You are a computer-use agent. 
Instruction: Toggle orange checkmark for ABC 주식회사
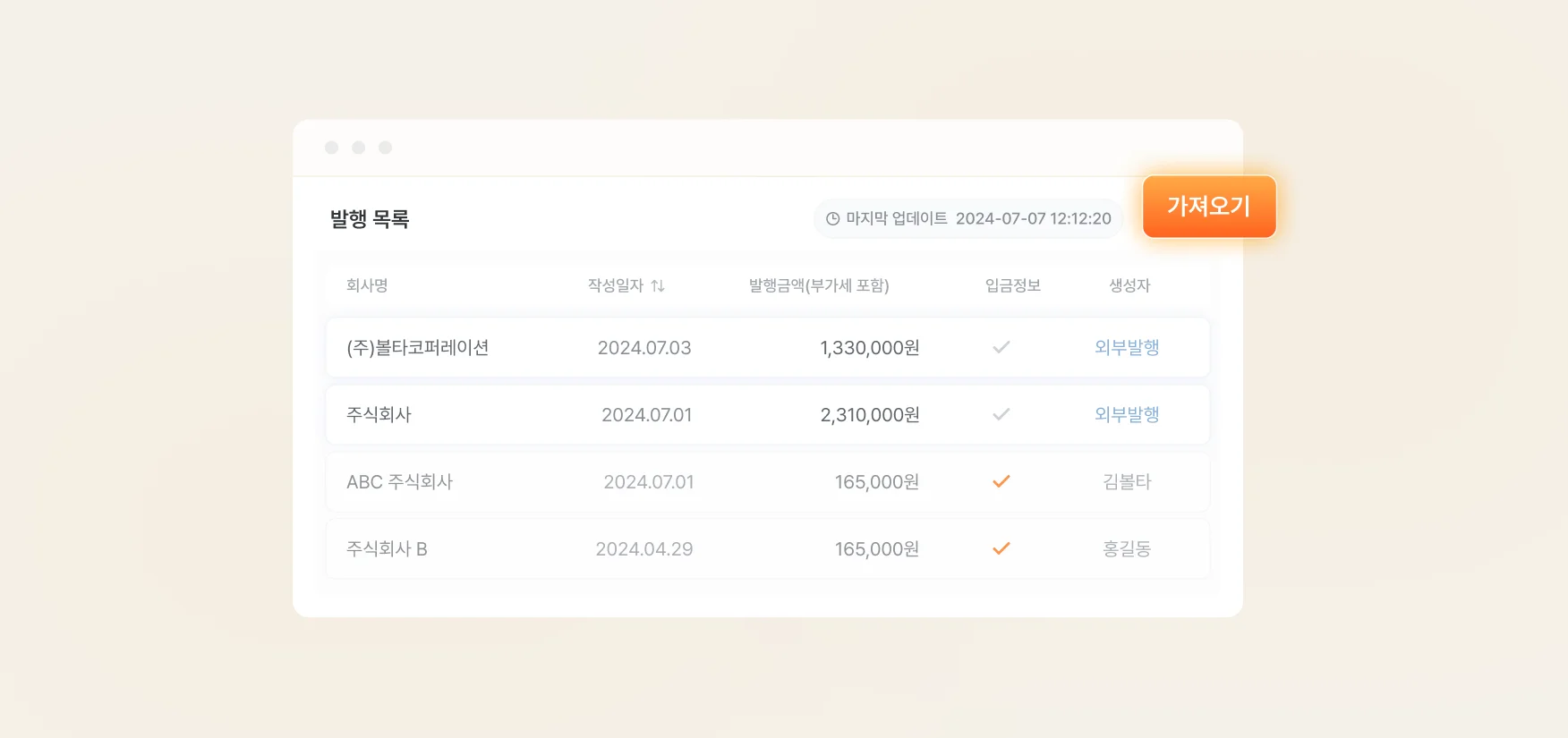pyautogui.click(x=1001, y=481)
